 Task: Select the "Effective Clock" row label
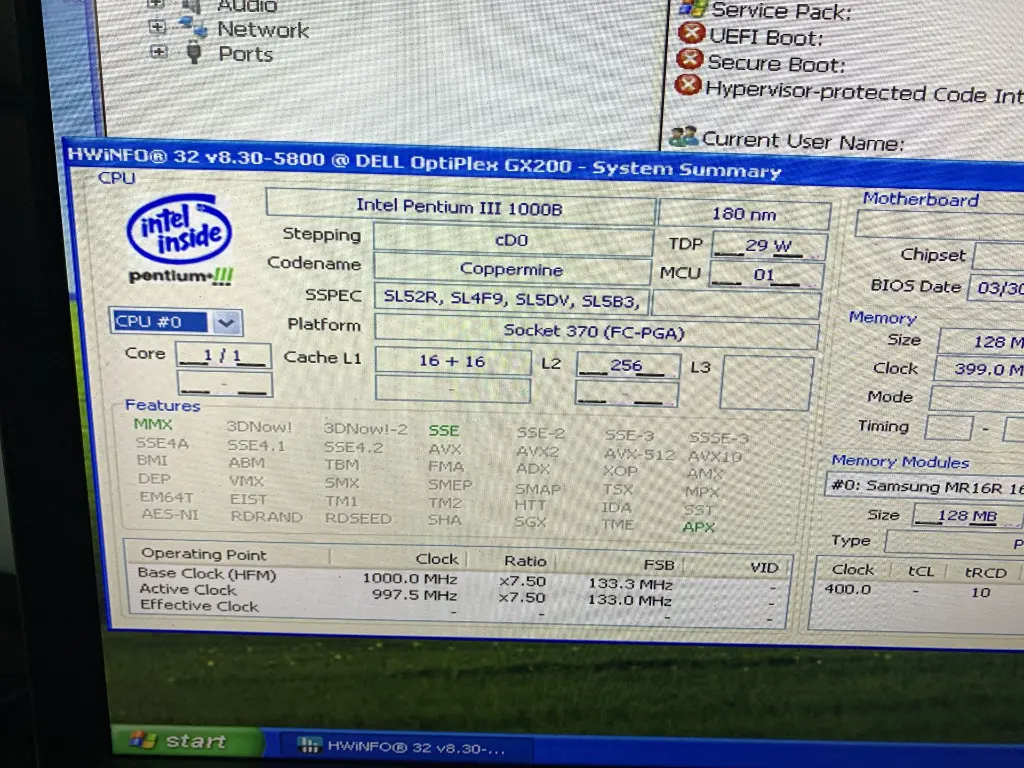(x=200, y=606)
